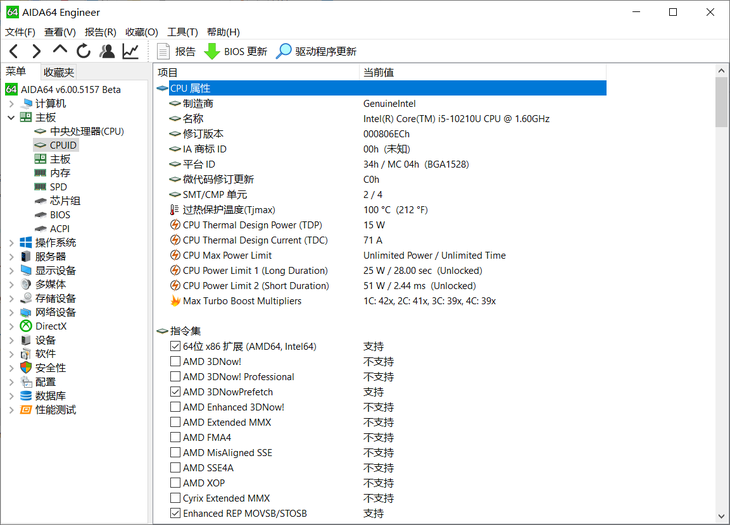Click the 报告 toolbar button label
The image size is (730, 525).
pyautogui.click(x=185, y=52)
